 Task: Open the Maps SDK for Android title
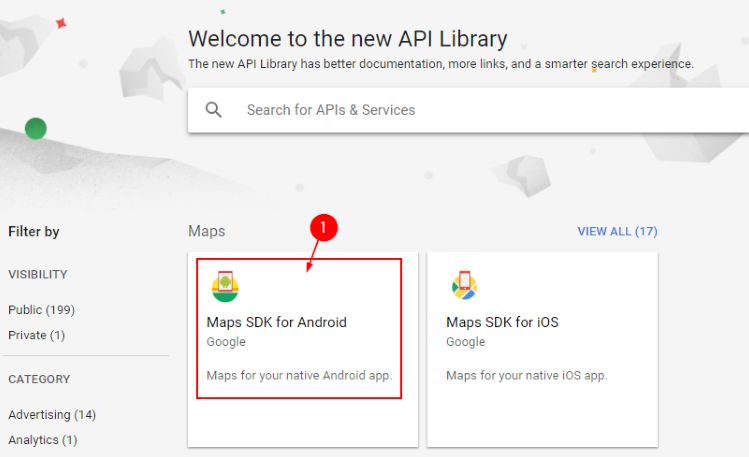(x=277, y=322)
